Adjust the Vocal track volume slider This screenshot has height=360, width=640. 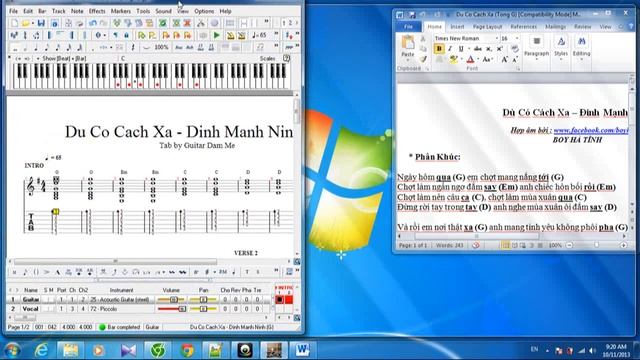pos(171,309)
